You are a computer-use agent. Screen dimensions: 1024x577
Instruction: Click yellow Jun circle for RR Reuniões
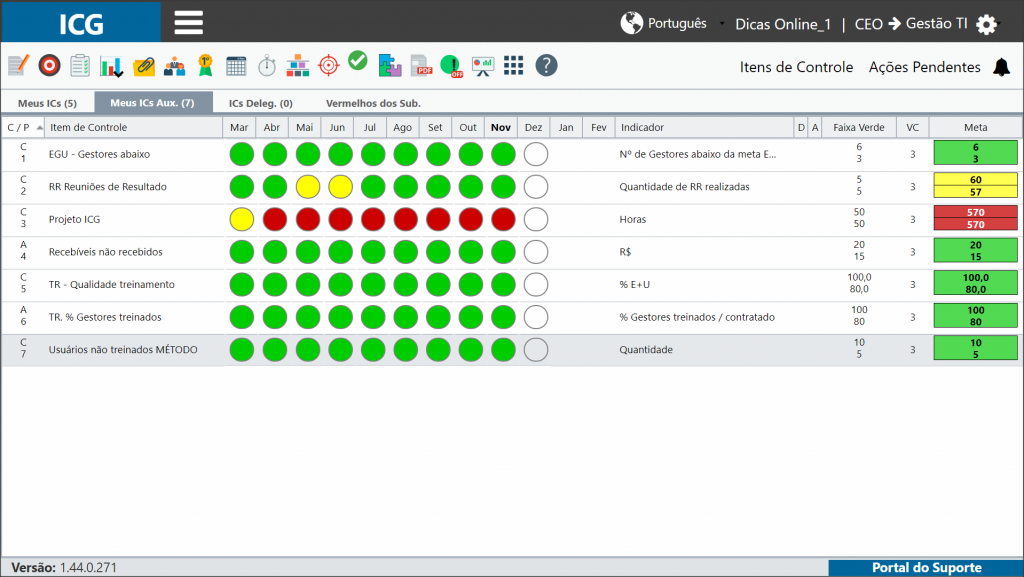pyautogui.click(x=340, y=187)
